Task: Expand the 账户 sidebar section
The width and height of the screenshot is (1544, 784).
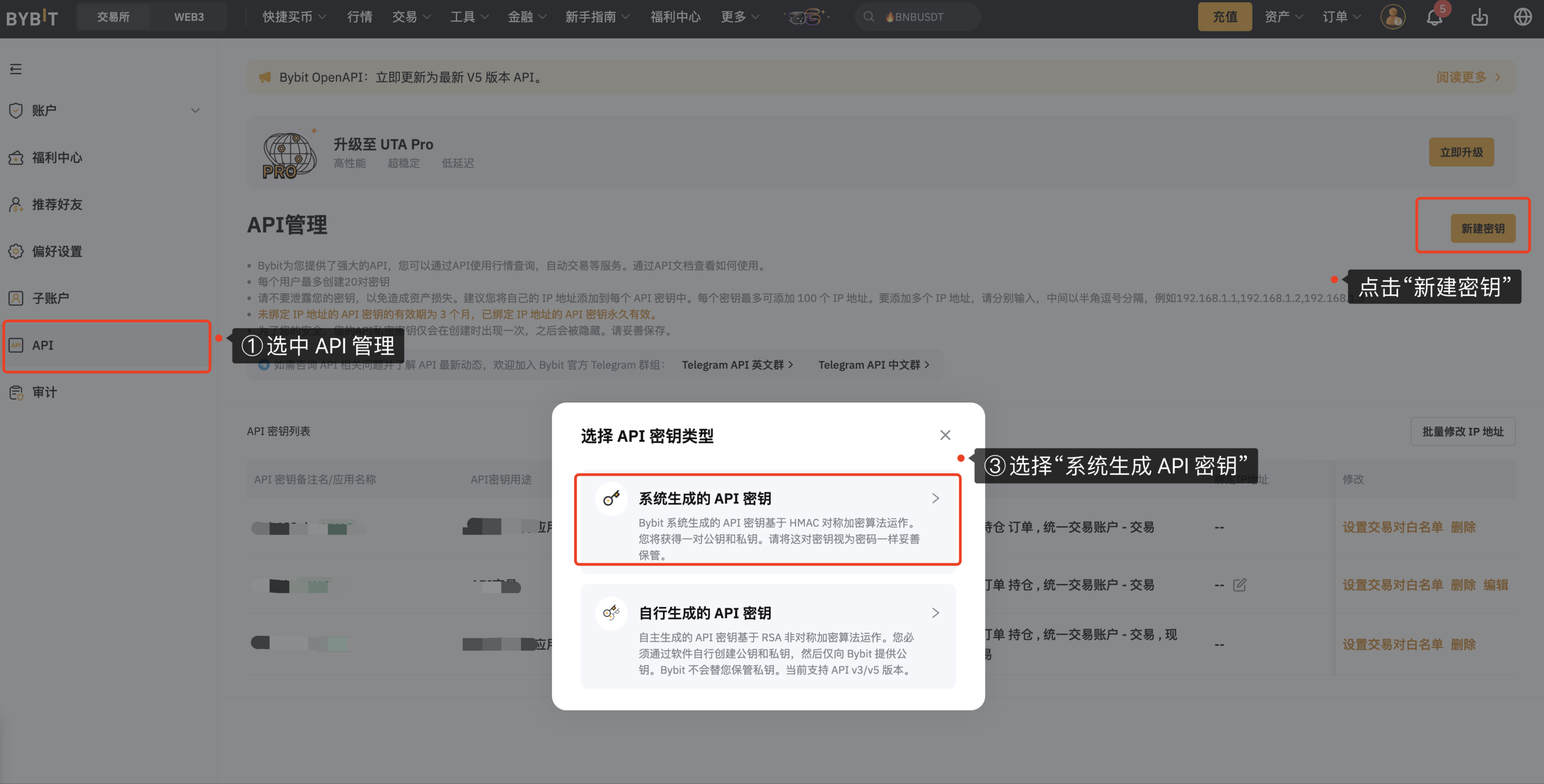Action: coord(195,110)
